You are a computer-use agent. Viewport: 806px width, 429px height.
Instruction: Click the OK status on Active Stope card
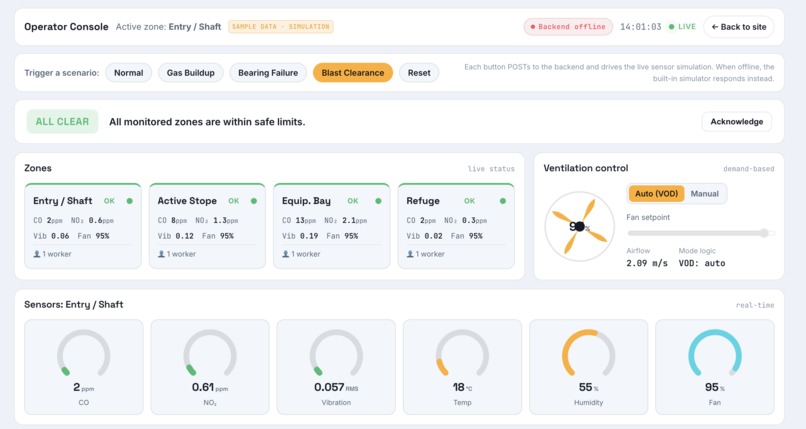click(234, 201)
